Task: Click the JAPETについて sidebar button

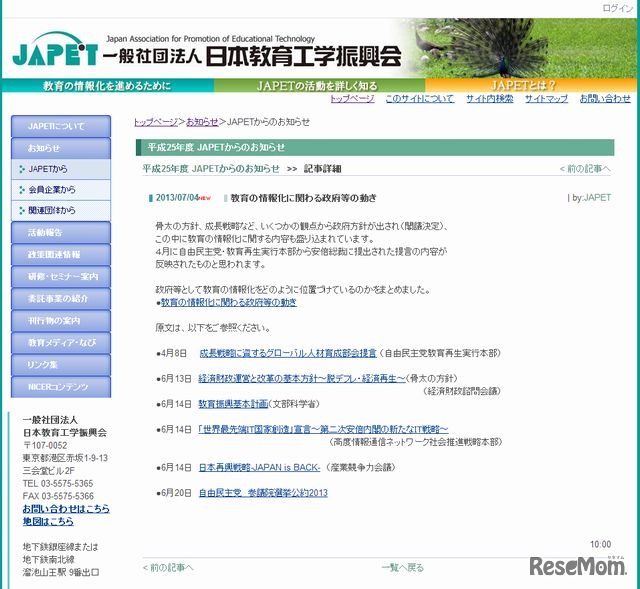Action: [x=61, y=126]
